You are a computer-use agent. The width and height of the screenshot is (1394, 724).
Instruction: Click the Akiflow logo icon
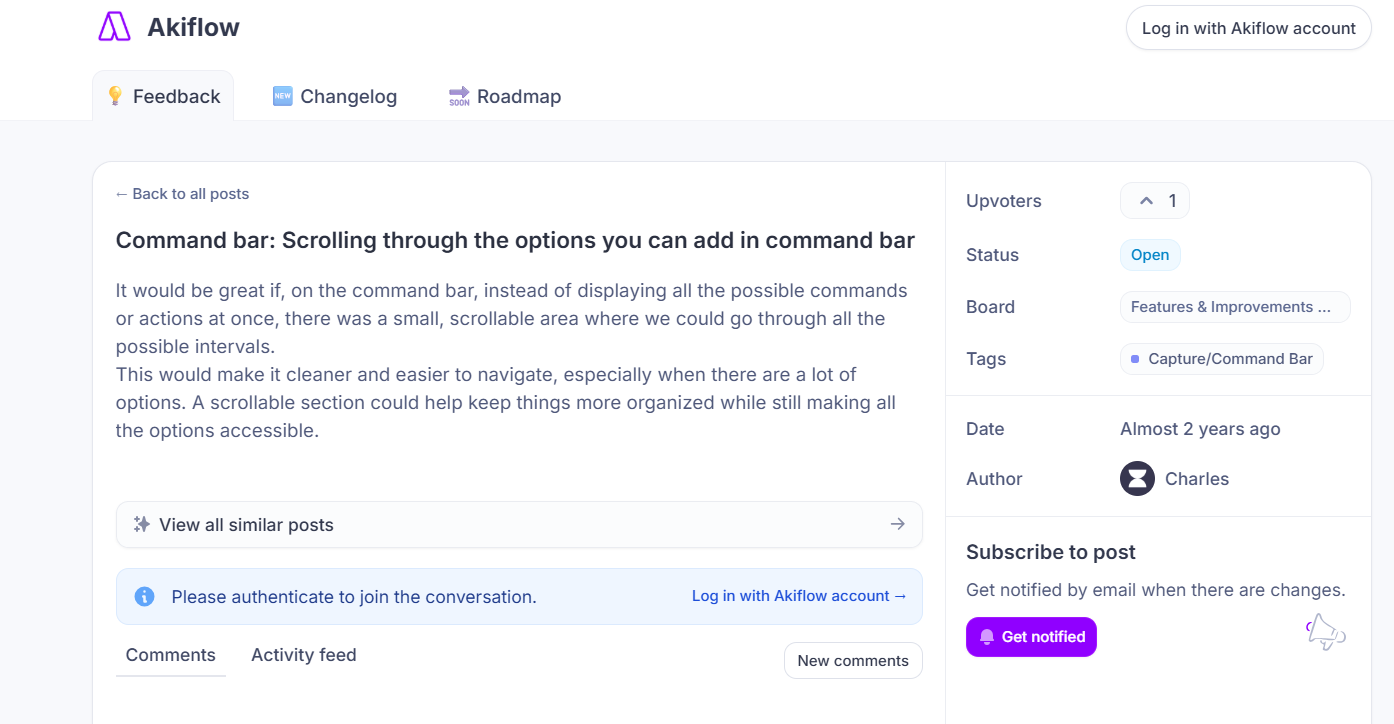(x=115, y=27)
